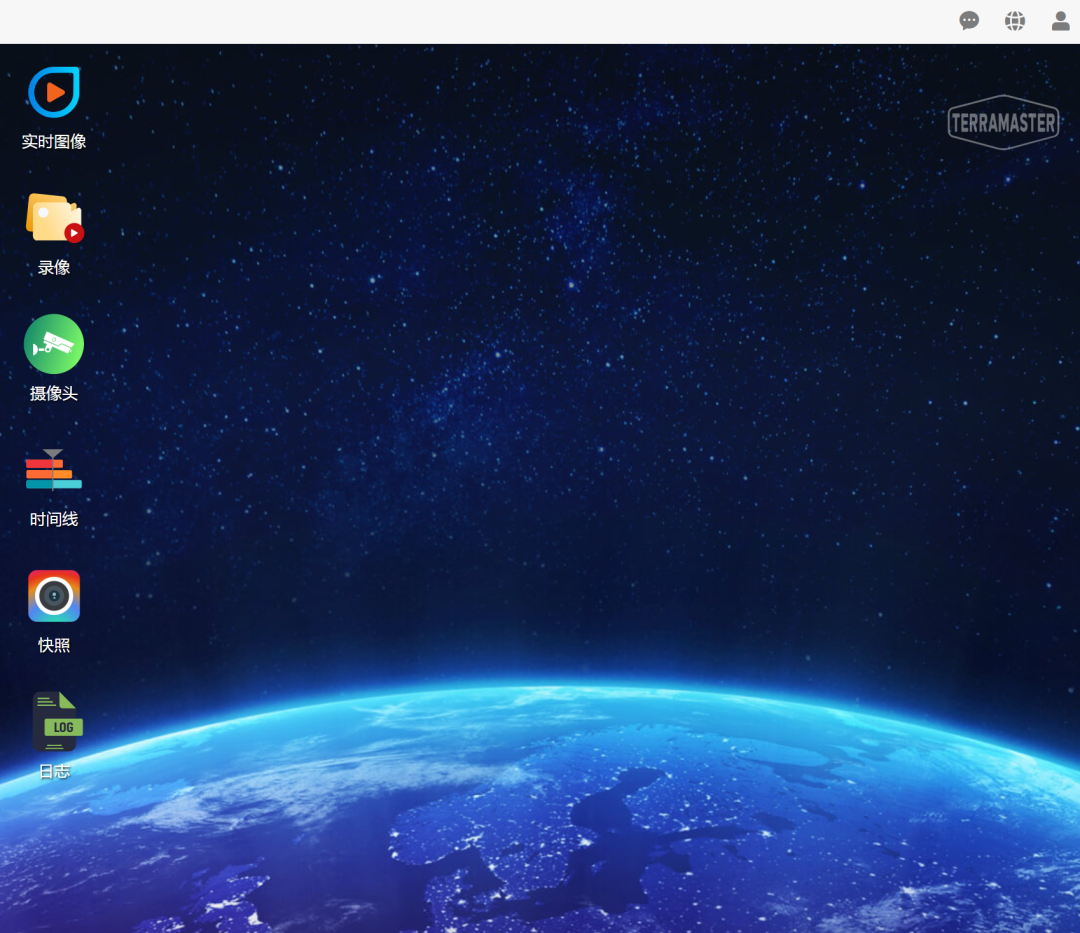The image size is (1080, 933).
Task: Click the TerraMaster logo watermark
Action: point(1002,123)
